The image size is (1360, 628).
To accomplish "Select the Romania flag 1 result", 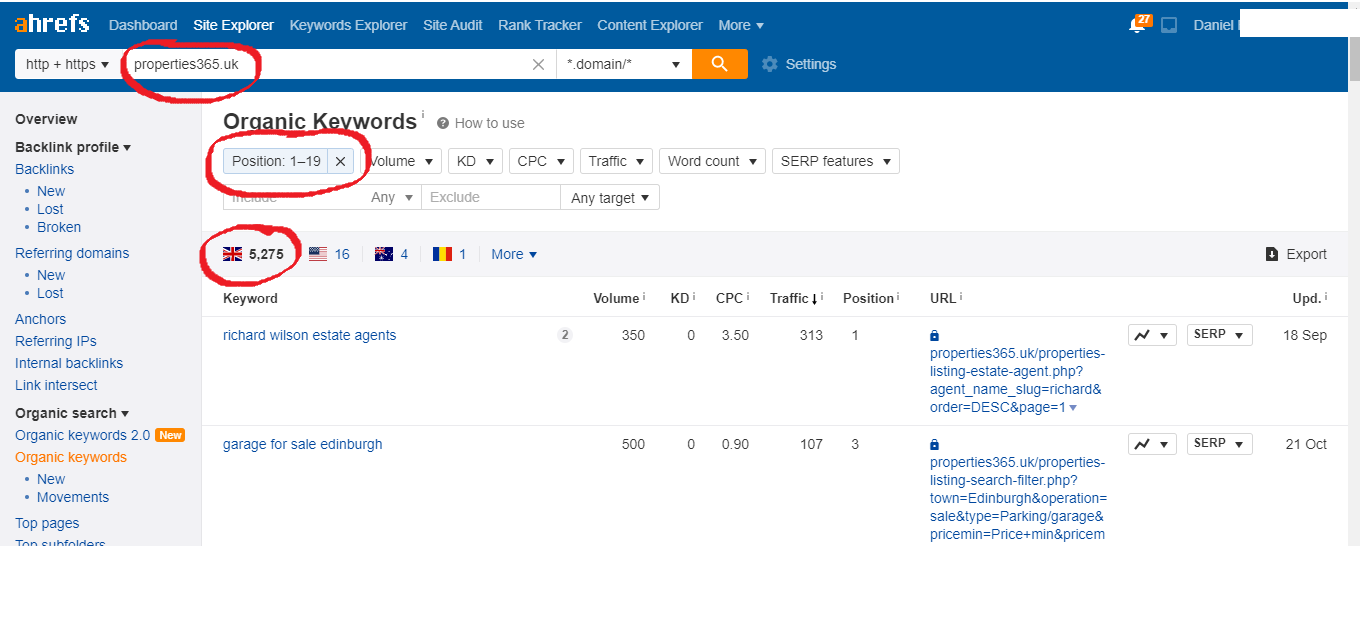I will tap(449, 254).
